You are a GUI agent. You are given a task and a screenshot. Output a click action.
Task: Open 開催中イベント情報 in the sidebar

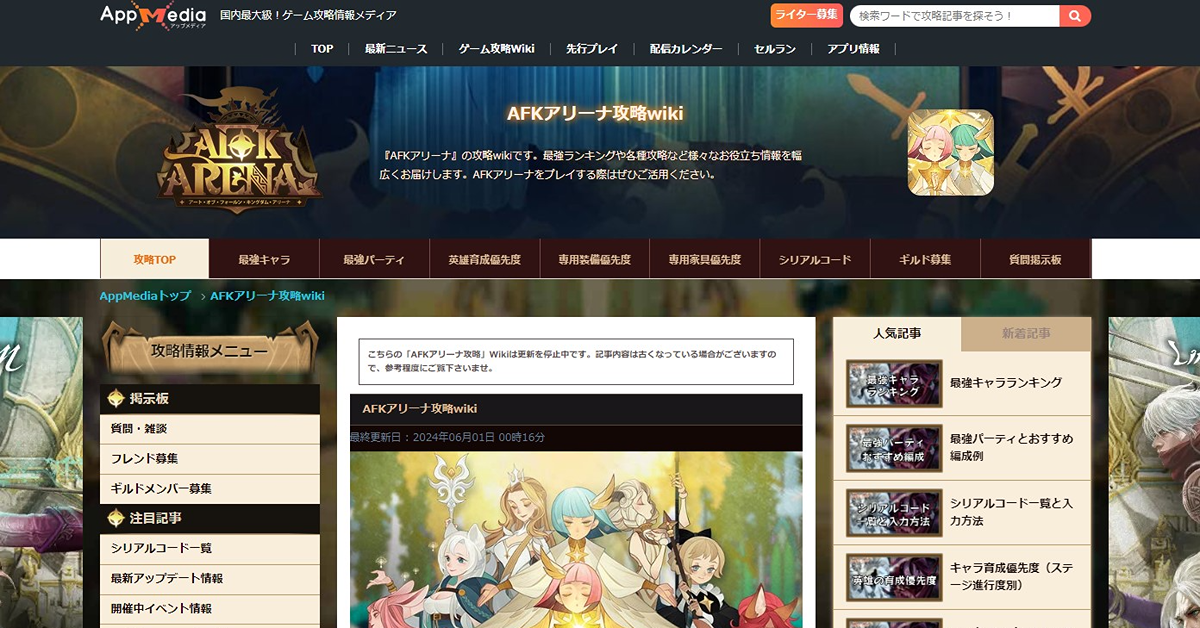(x=210, y=609)
